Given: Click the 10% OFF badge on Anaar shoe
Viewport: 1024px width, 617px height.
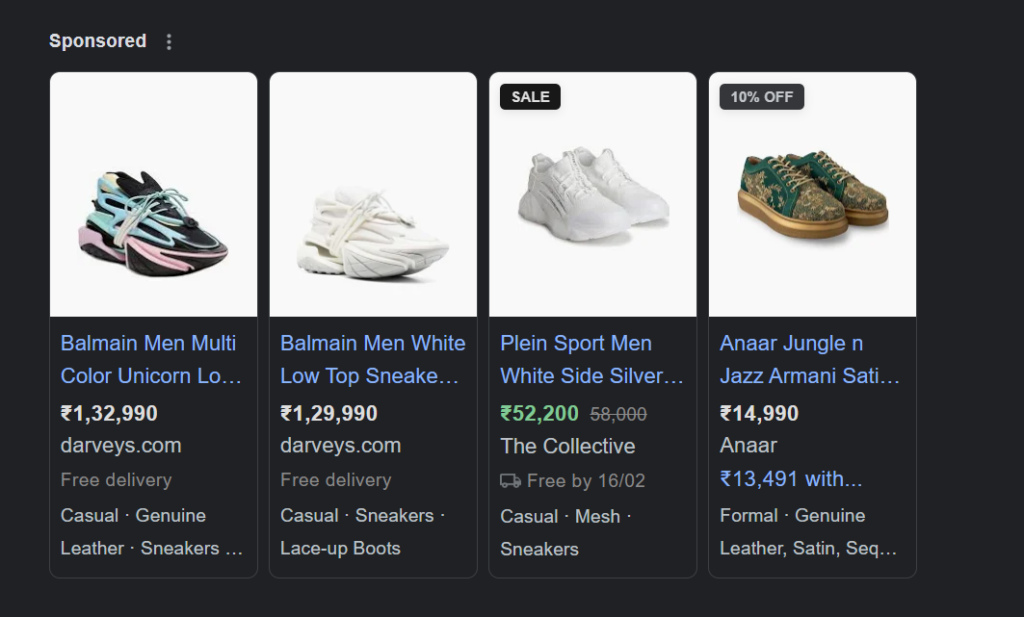Looking at the screenshot, I should tap(761, 97).
